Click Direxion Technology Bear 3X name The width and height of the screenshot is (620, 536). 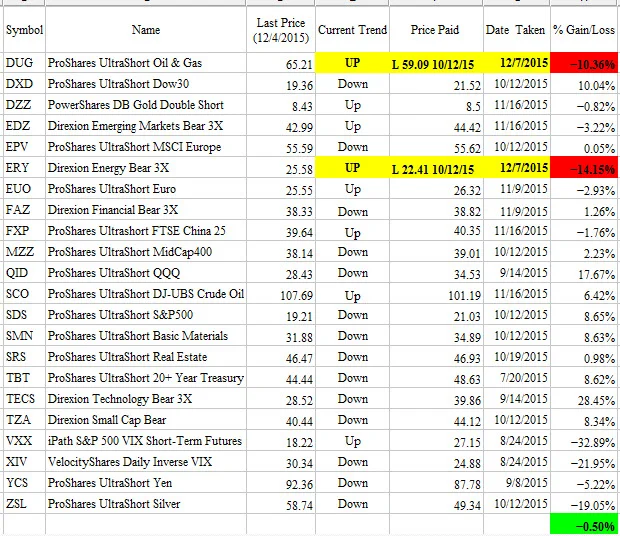pyautogui.click(x=146, y=398)
